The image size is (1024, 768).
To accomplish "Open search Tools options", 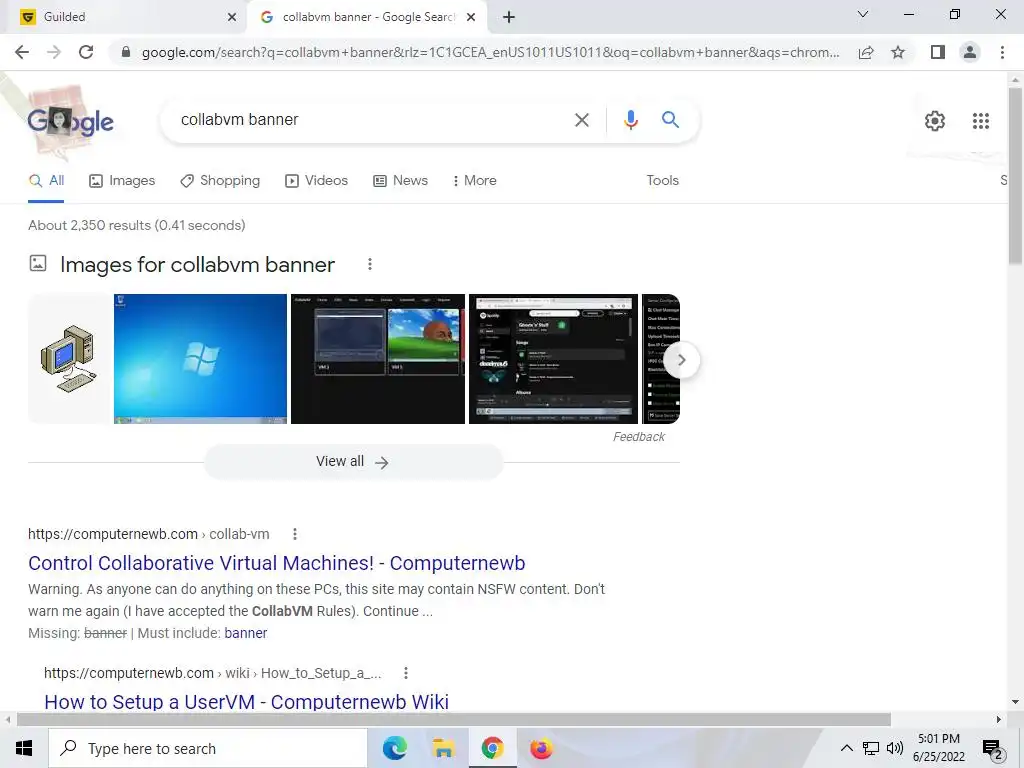I will click(x=662, y=181).
